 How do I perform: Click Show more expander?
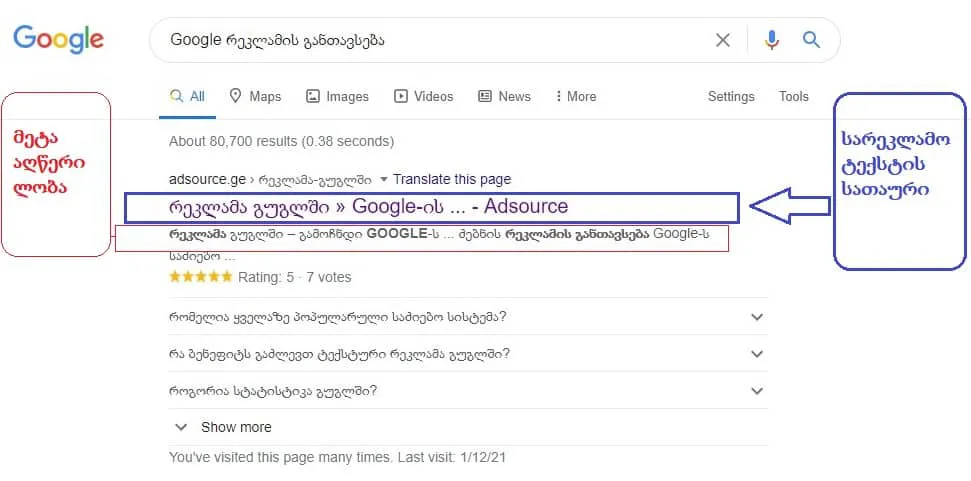(224, 427)
